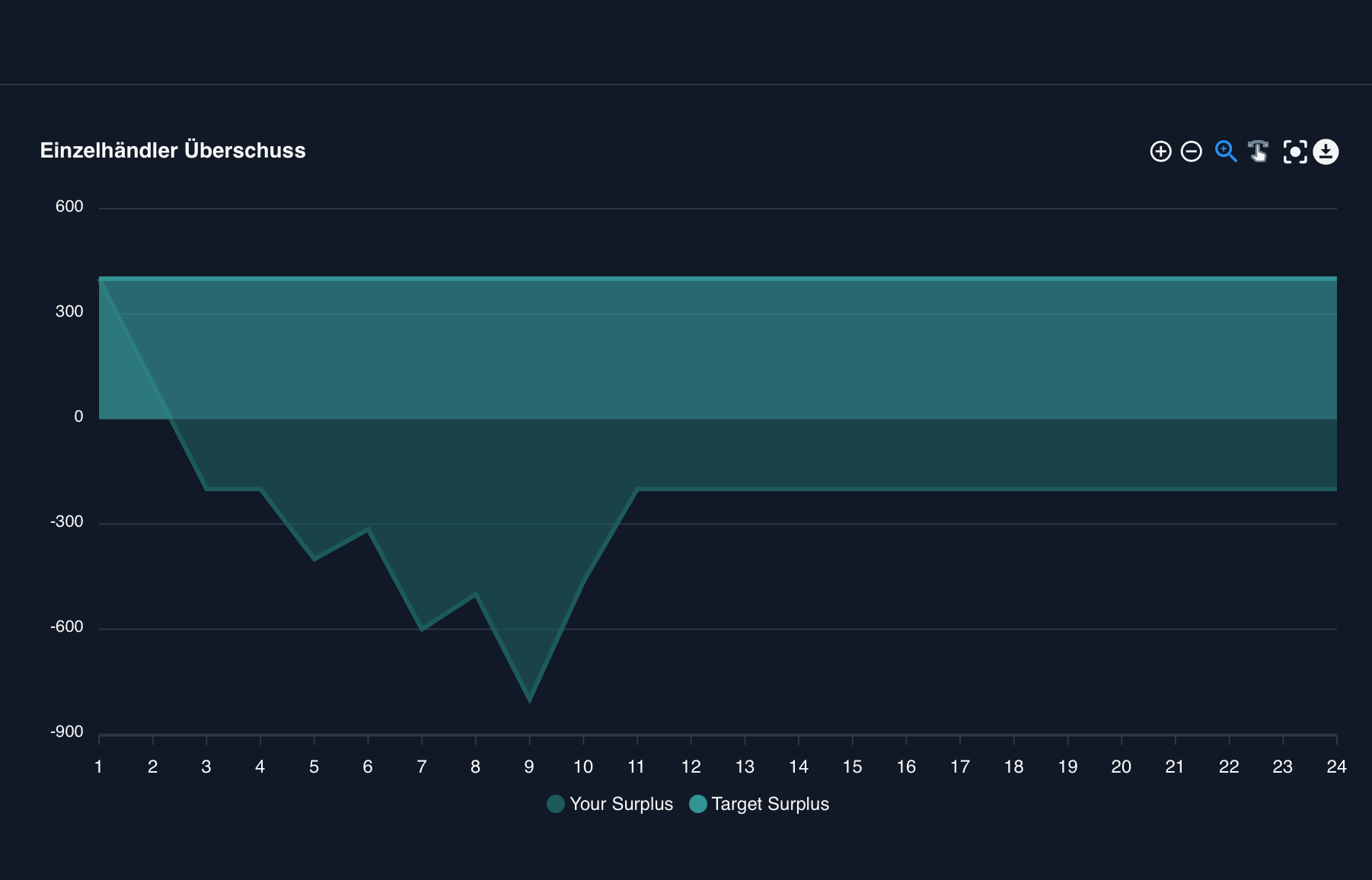Click the Einzelhändler Überschuss chart title
The height and width of the screenshot is (880, 1372).
[173, 151]
